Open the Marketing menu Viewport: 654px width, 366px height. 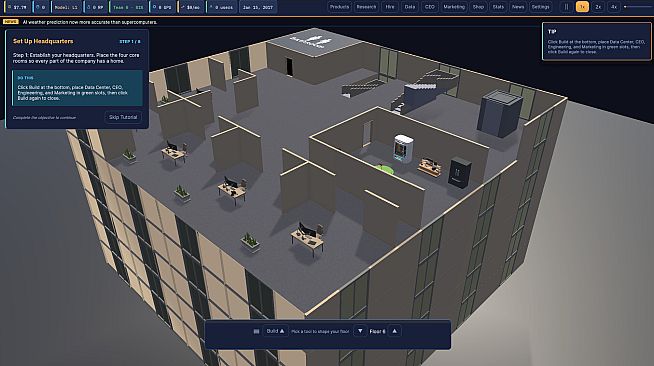pos(454,7)
